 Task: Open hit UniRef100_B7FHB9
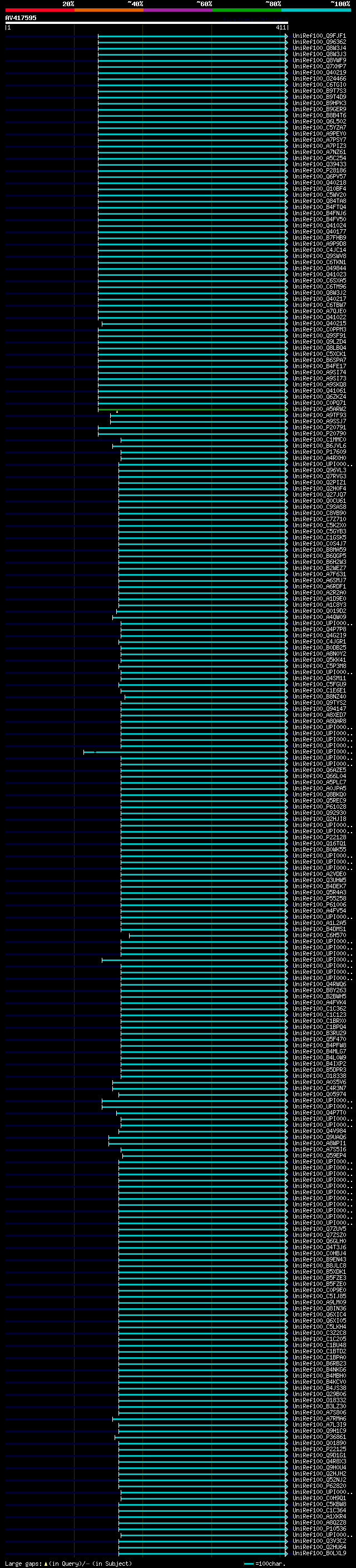click(x=319, y=238)
